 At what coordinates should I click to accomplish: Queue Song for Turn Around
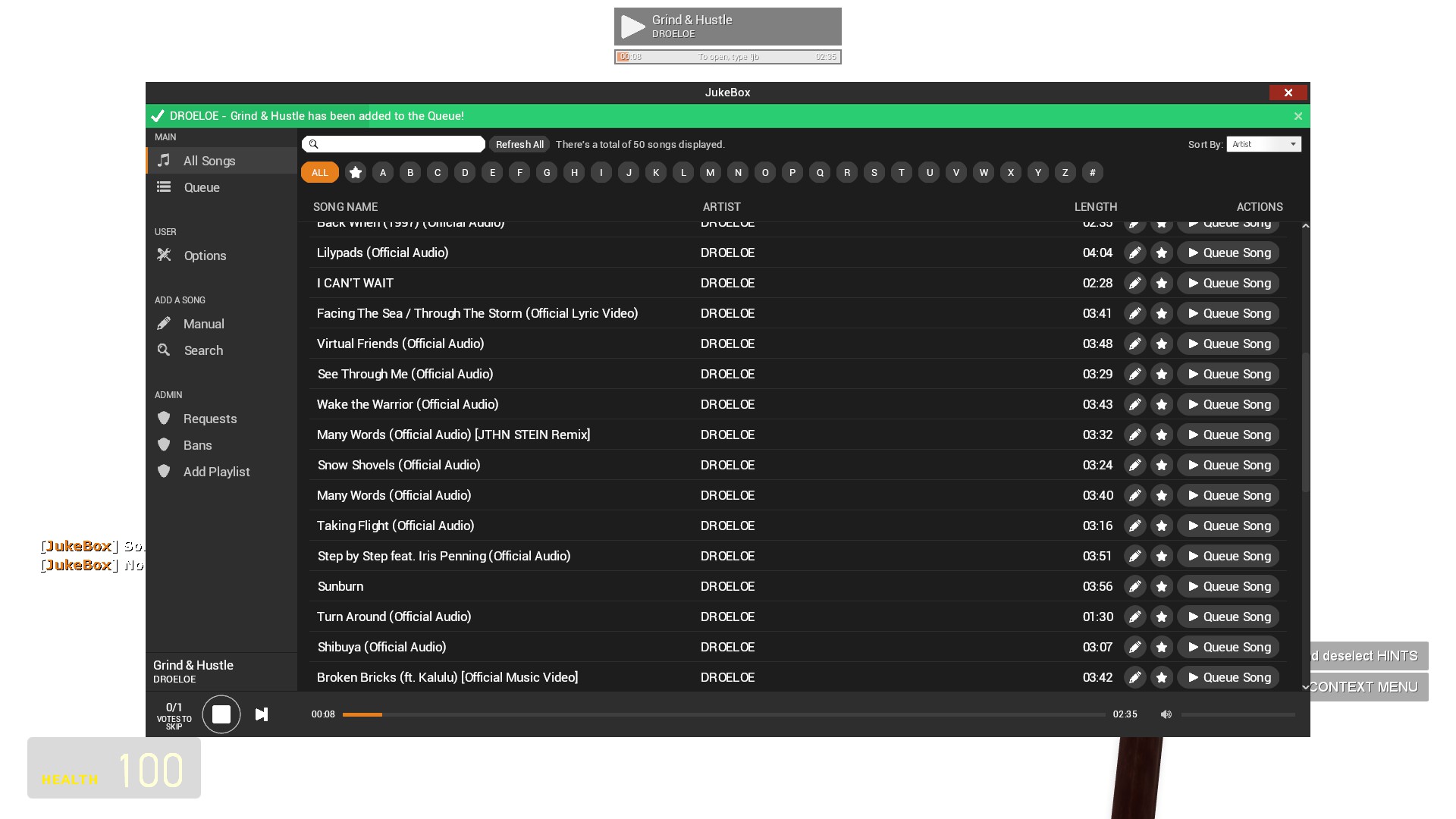(1228, 617)
